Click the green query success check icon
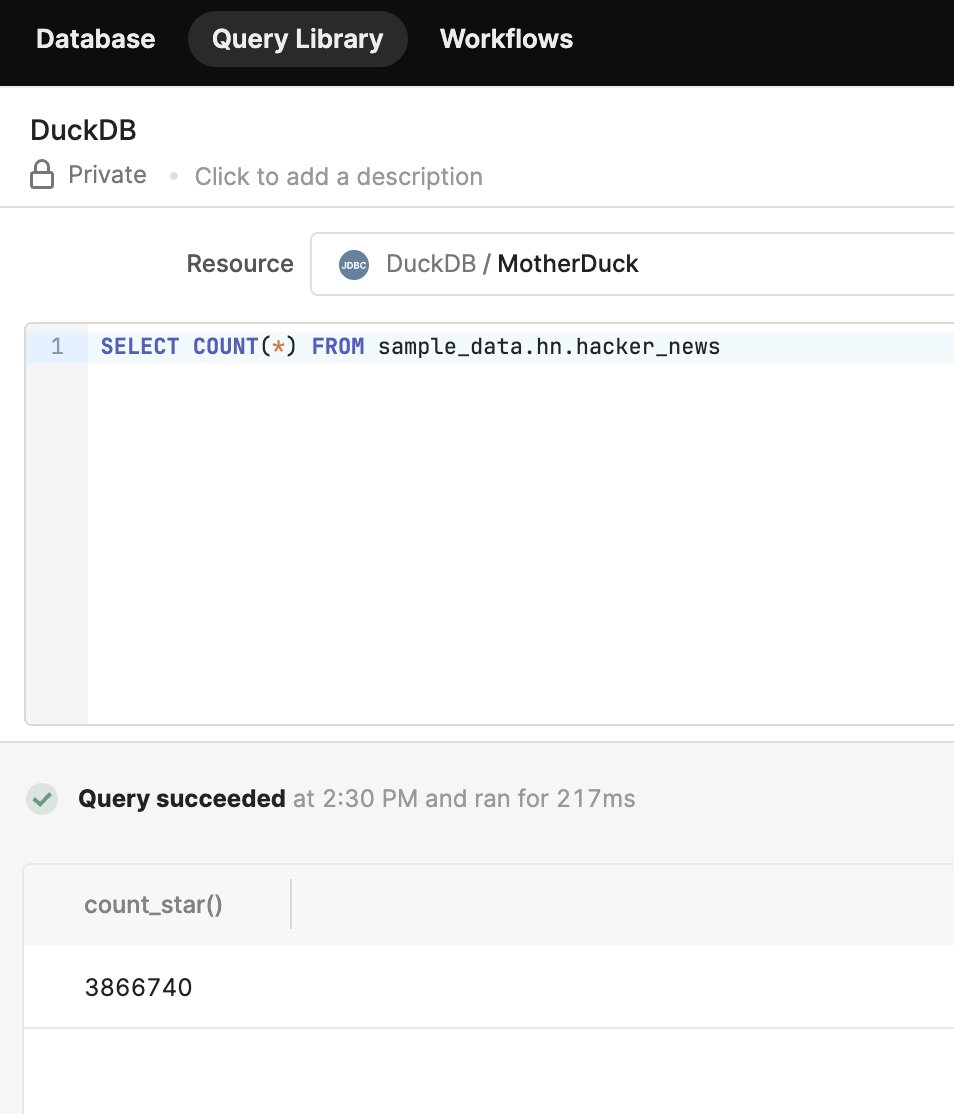This screenshot has height=1114, width=954. pos(42,799)
